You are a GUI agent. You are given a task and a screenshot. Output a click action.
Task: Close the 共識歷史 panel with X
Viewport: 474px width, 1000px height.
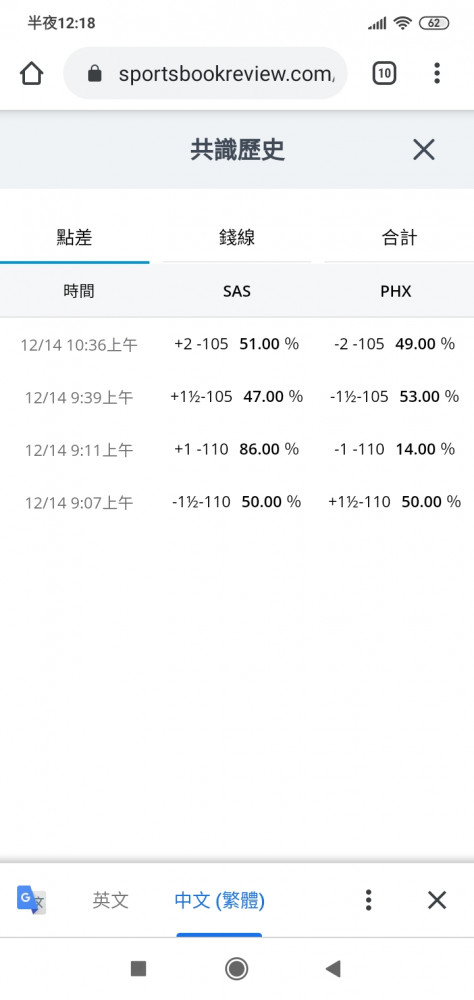coord(424,150)
